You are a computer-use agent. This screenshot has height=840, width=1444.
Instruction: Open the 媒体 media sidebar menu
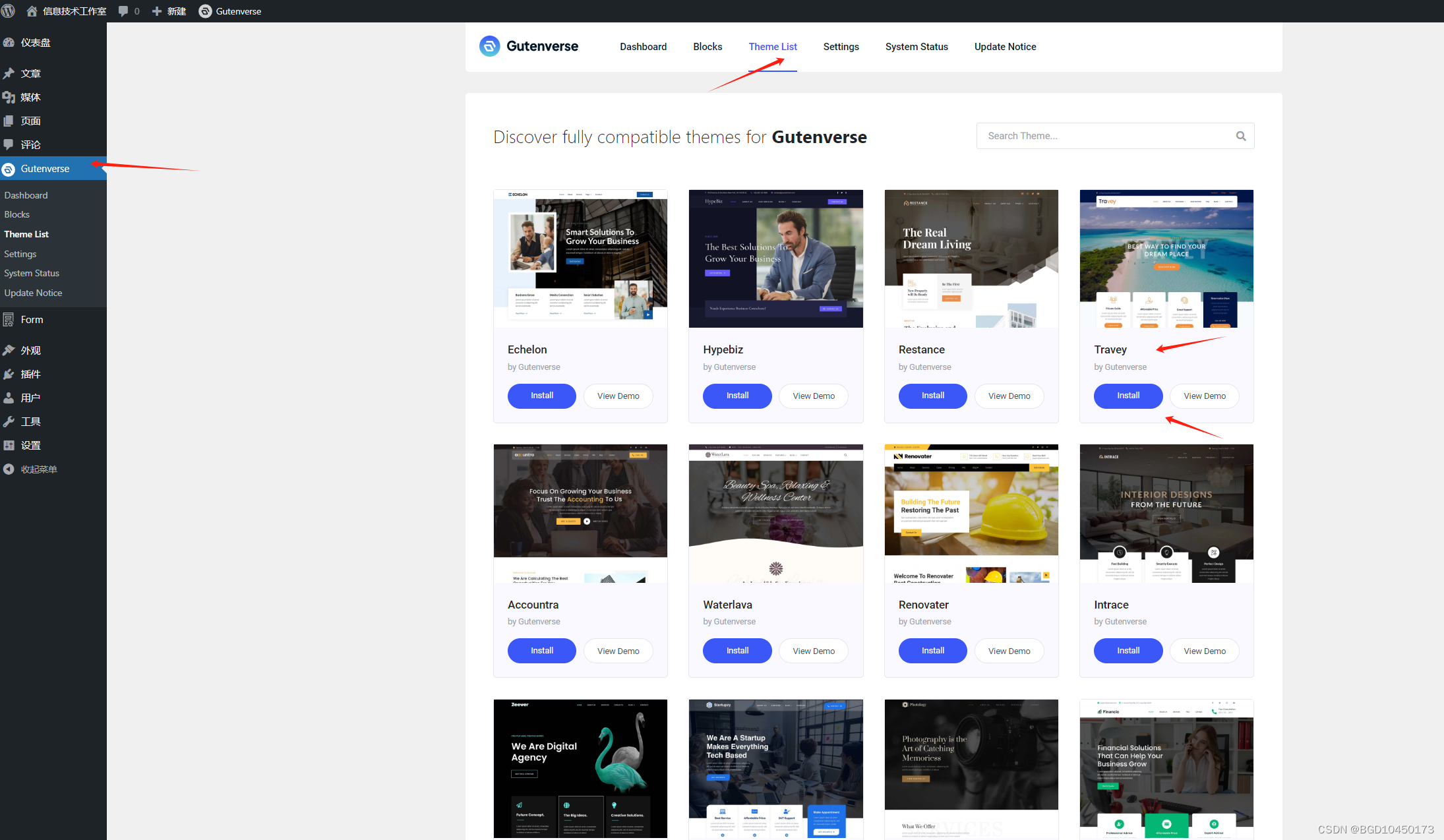pyautogui.click(x=30, y=98)
